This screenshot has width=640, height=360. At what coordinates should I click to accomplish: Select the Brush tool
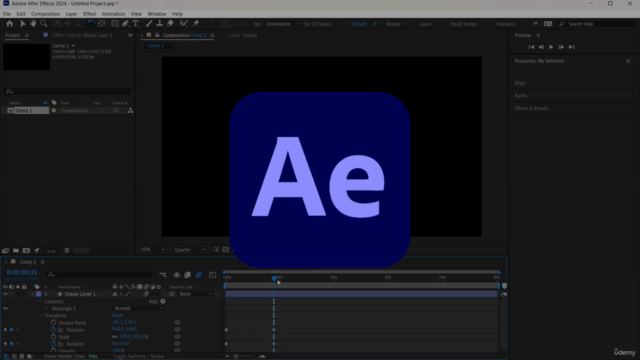coord(149,24)
